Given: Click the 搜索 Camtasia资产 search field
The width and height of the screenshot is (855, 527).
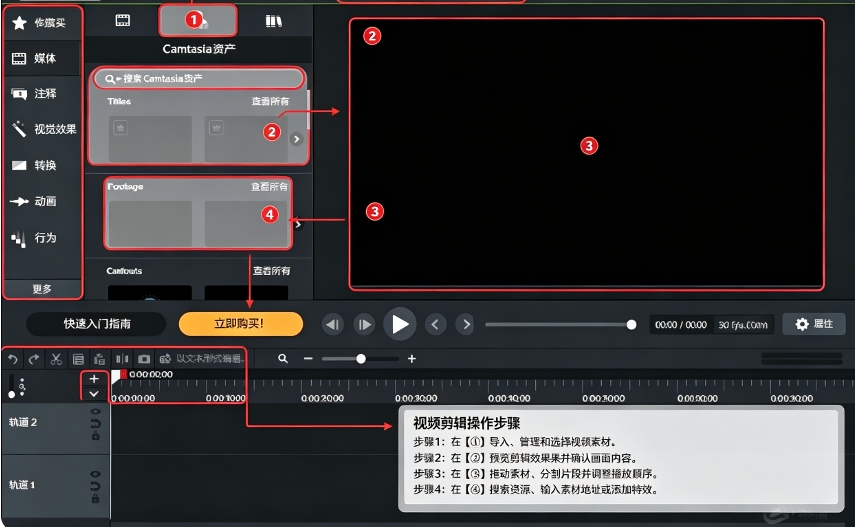Looking at the screenshot, I should tap(198, 79).
